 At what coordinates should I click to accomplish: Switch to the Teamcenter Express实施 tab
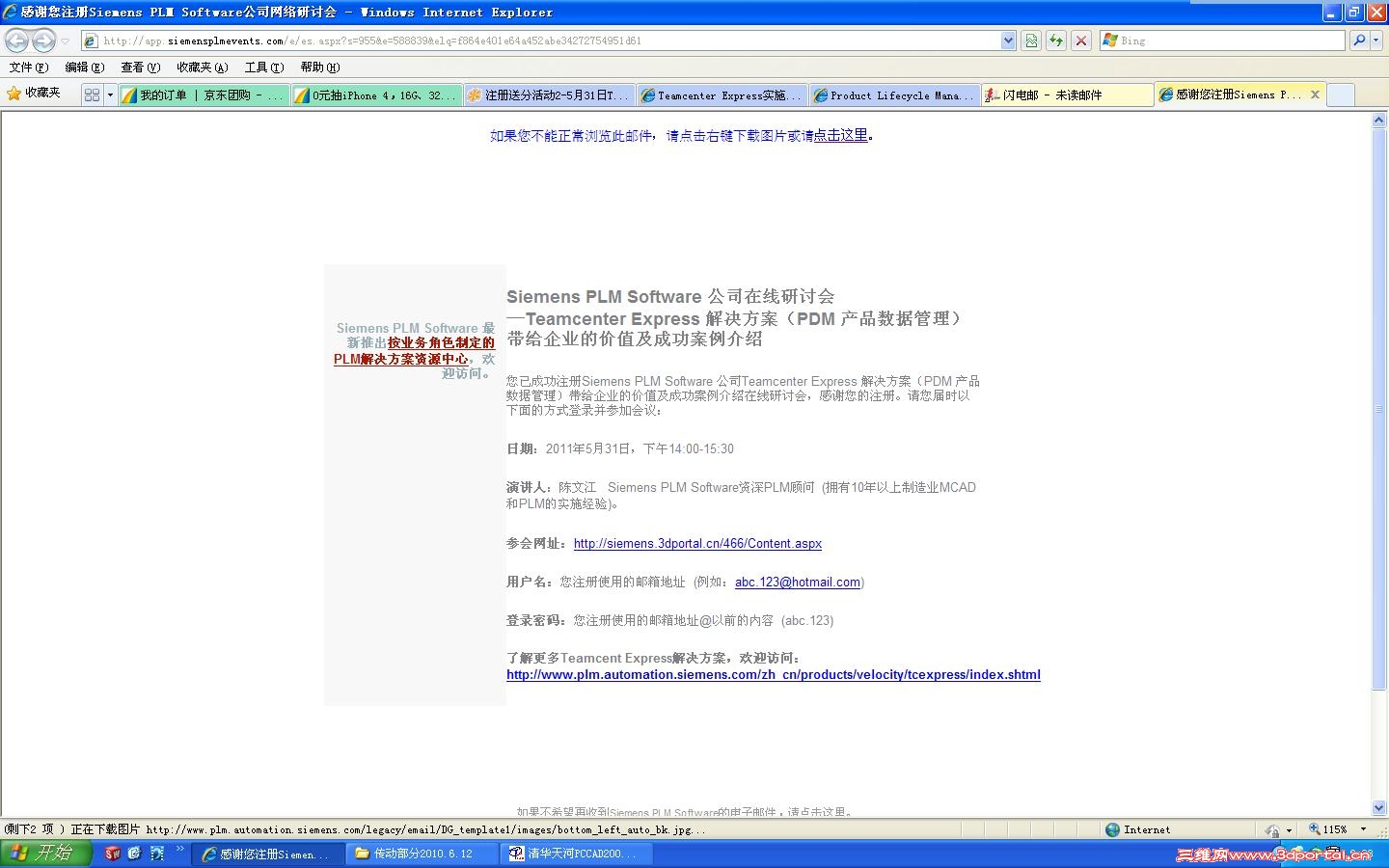click(722, 95)
